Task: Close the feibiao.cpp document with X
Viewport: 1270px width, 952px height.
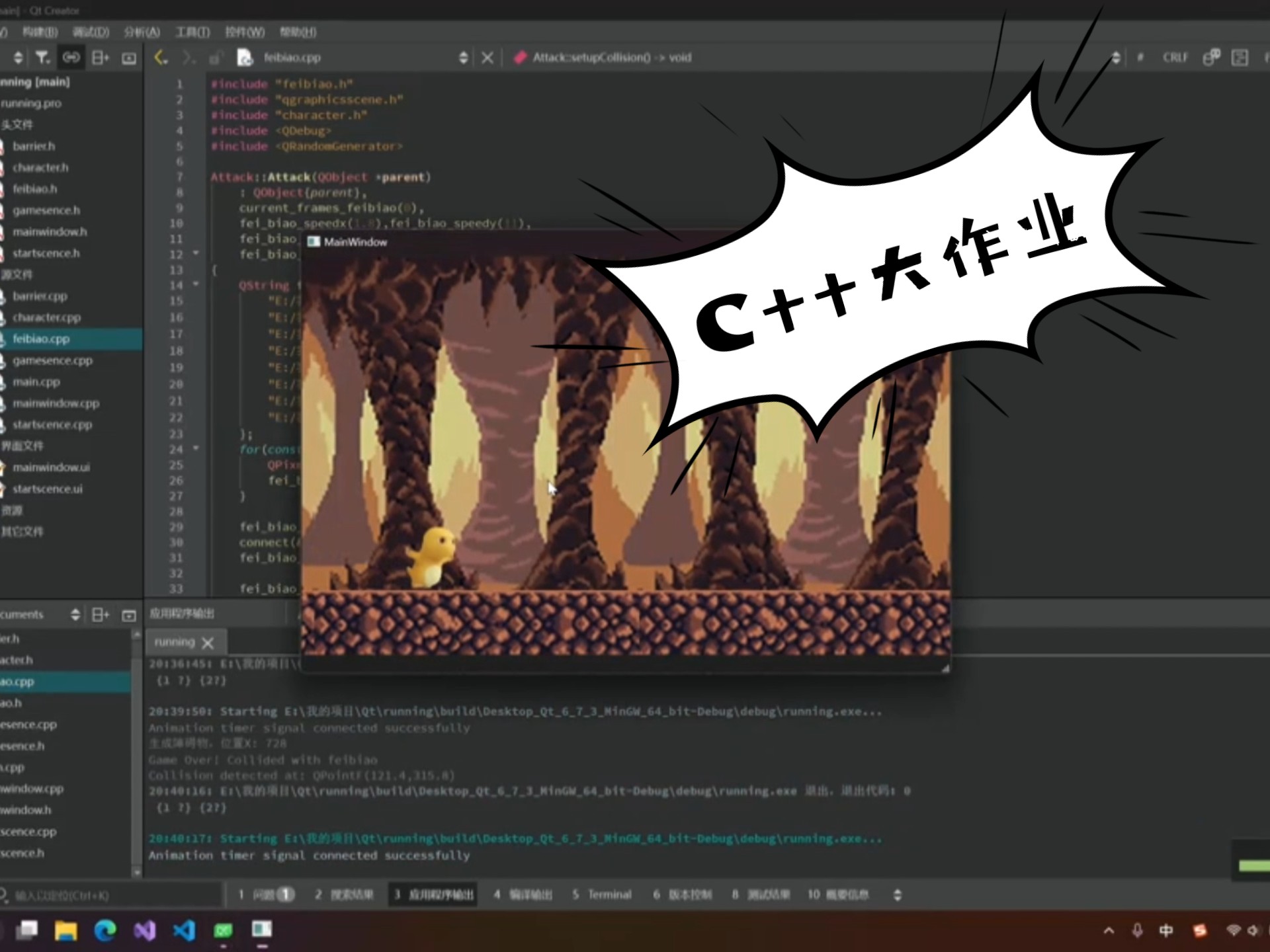Action: (487, 58)
